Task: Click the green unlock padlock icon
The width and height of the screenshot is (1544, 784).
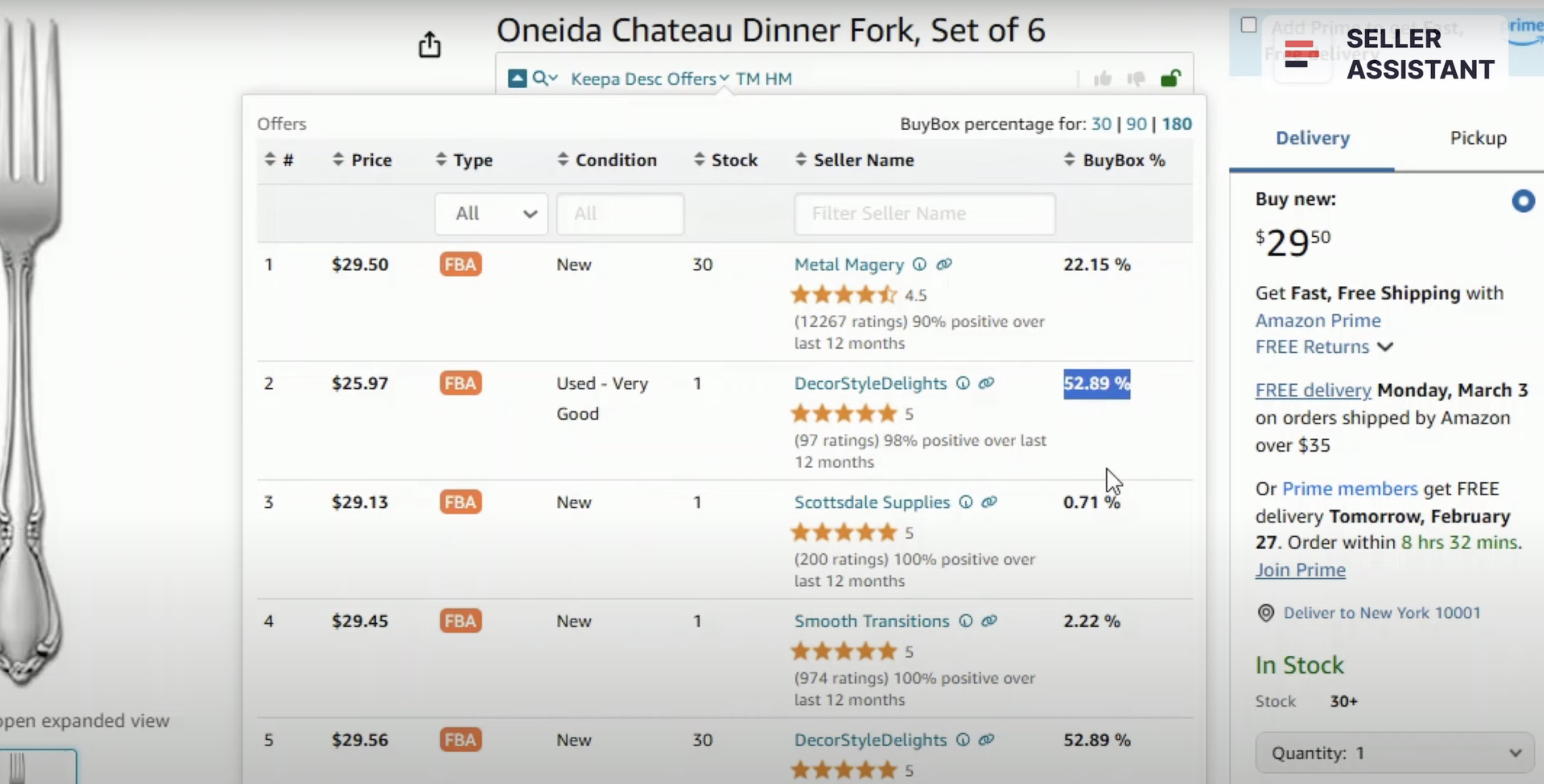Action: pos(1171,78)
